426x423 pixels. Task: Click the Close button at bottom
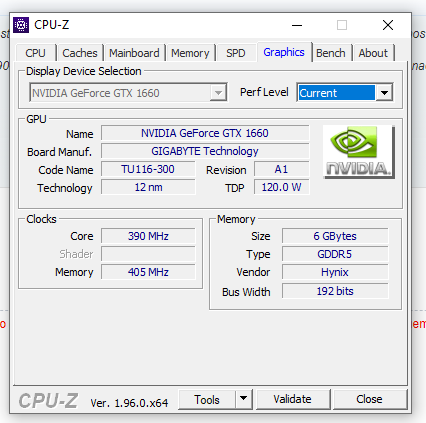pos(369,399)
